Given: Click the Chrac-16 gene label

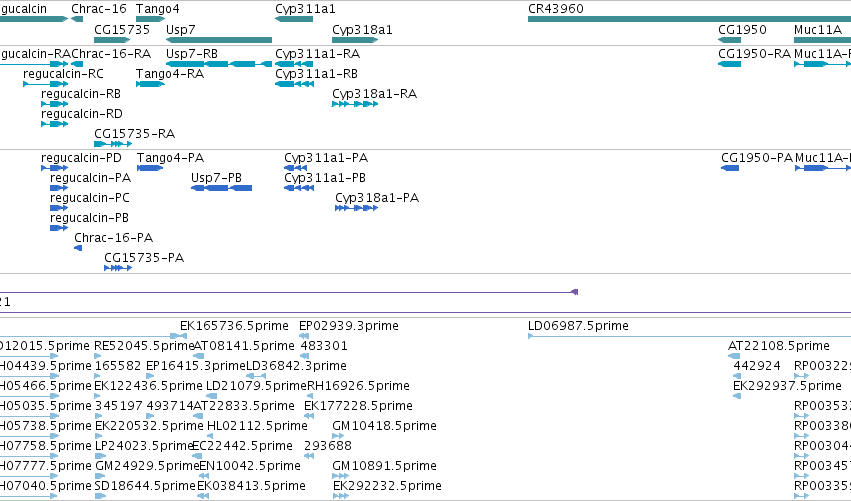Looking at the screenshot, I should coord(99,9).
